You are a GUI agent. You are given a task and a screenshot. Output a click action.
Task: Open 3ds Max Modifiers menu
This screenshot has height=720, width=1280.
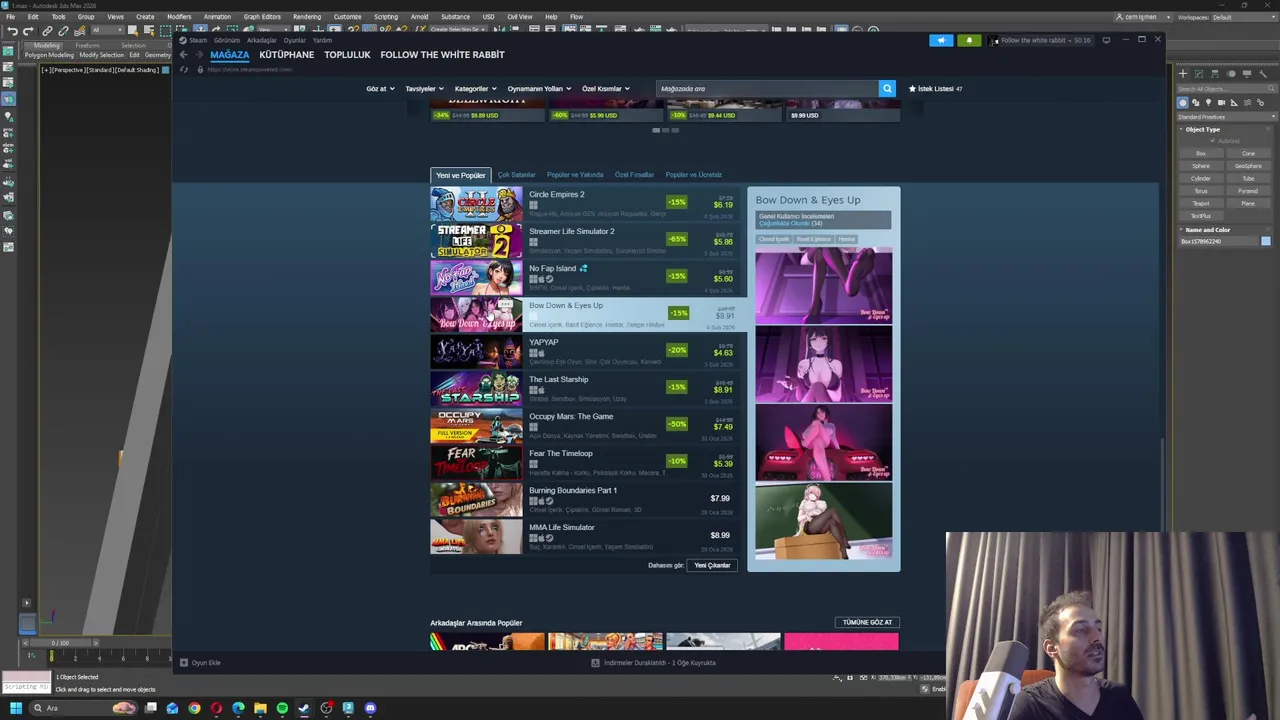point(179,17)
